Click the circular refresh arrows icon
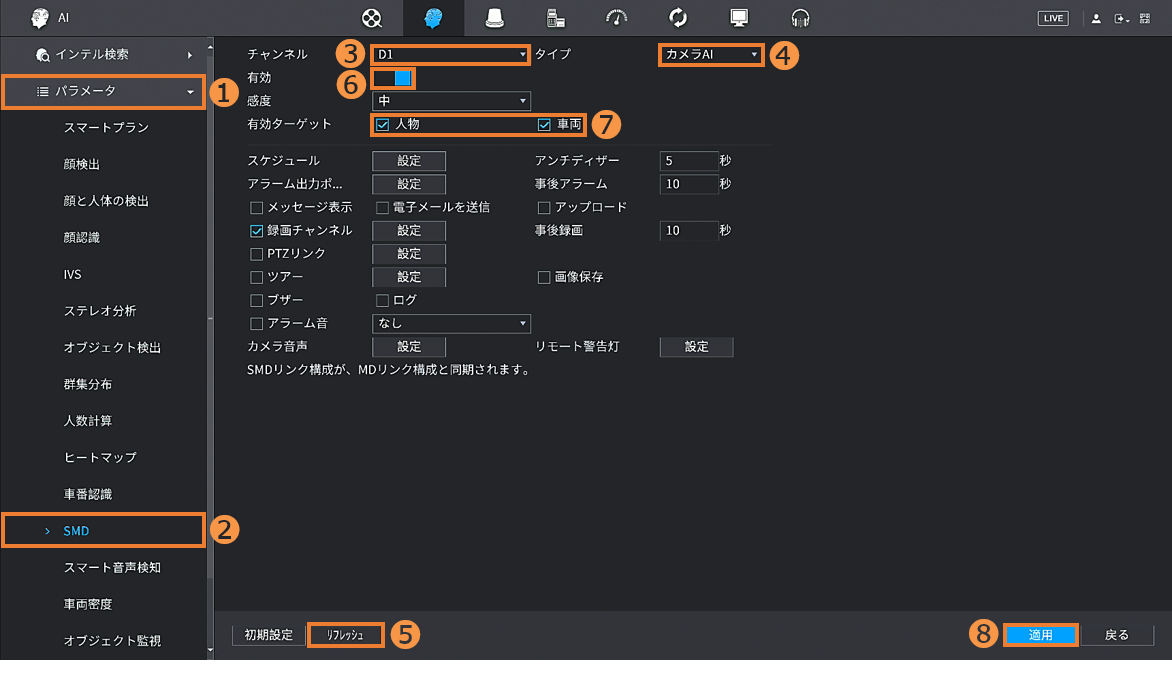Image resolution: width=1172 pixels, height=679 pixels. pyautogui.click(x=678, y=18)
